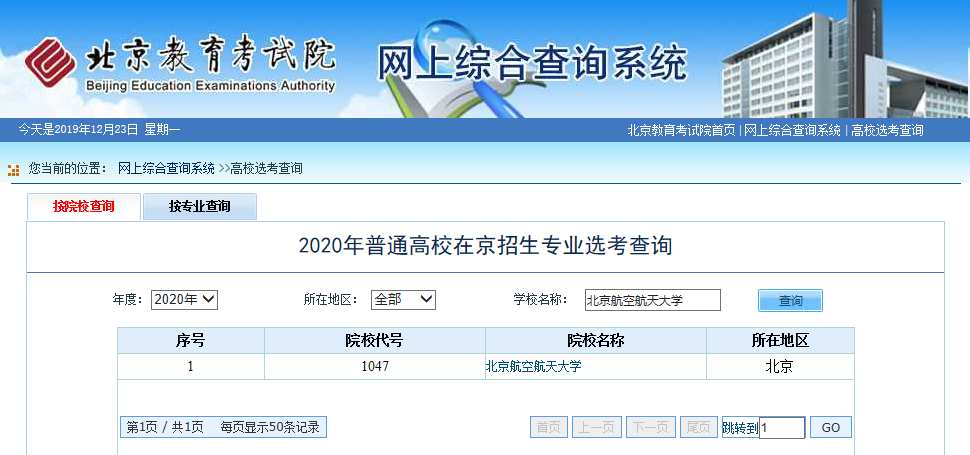Click the 上一页 pagination button
The width and height of the screenshot is (970, 455).
click(596, 427)
